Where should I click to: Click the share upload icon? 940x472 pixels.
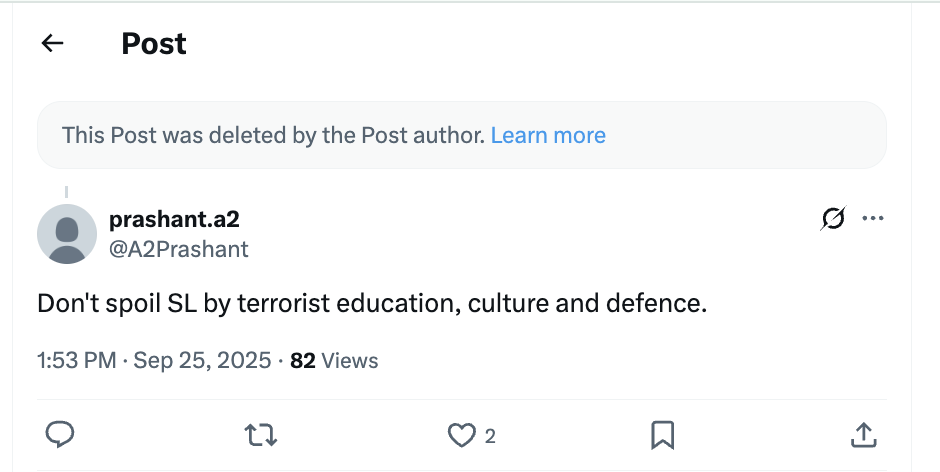coord(864,434)
